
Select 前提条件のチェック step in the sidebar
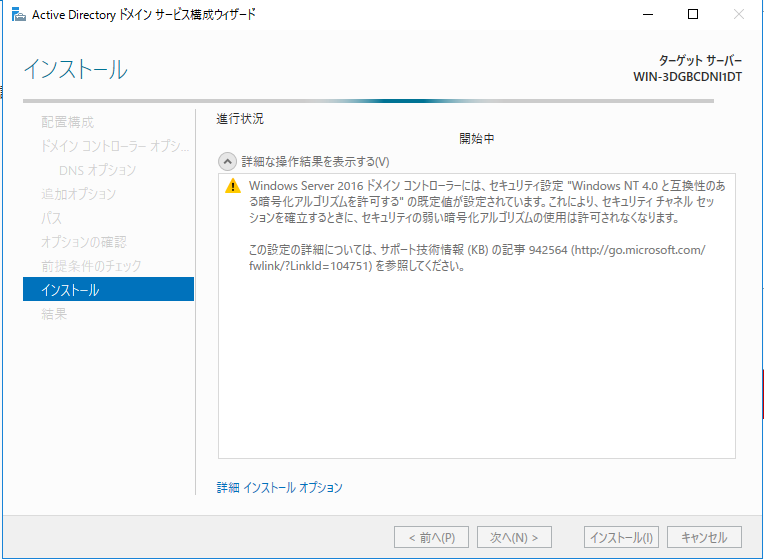point(91,266)
